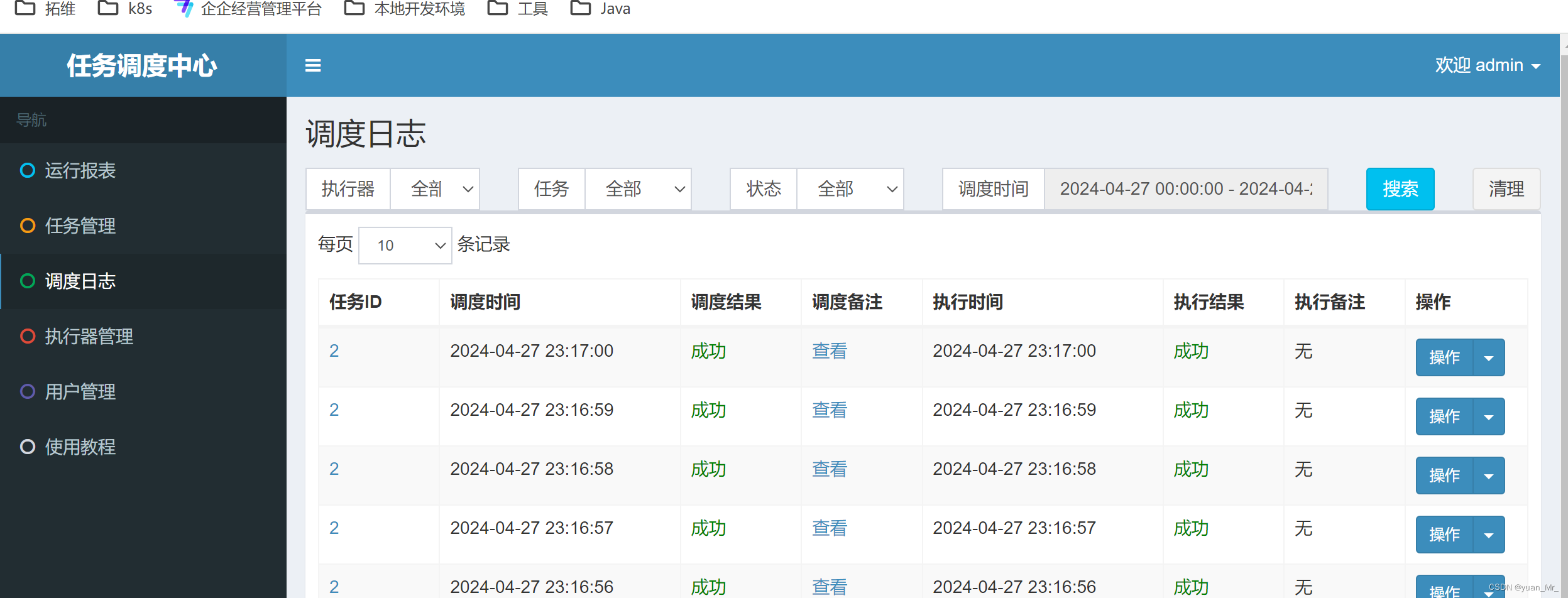1568x598 pixels.
Task: Expand the 操作 arrow for the 23:16:59 row
Action: click(x=1489, y=416)
